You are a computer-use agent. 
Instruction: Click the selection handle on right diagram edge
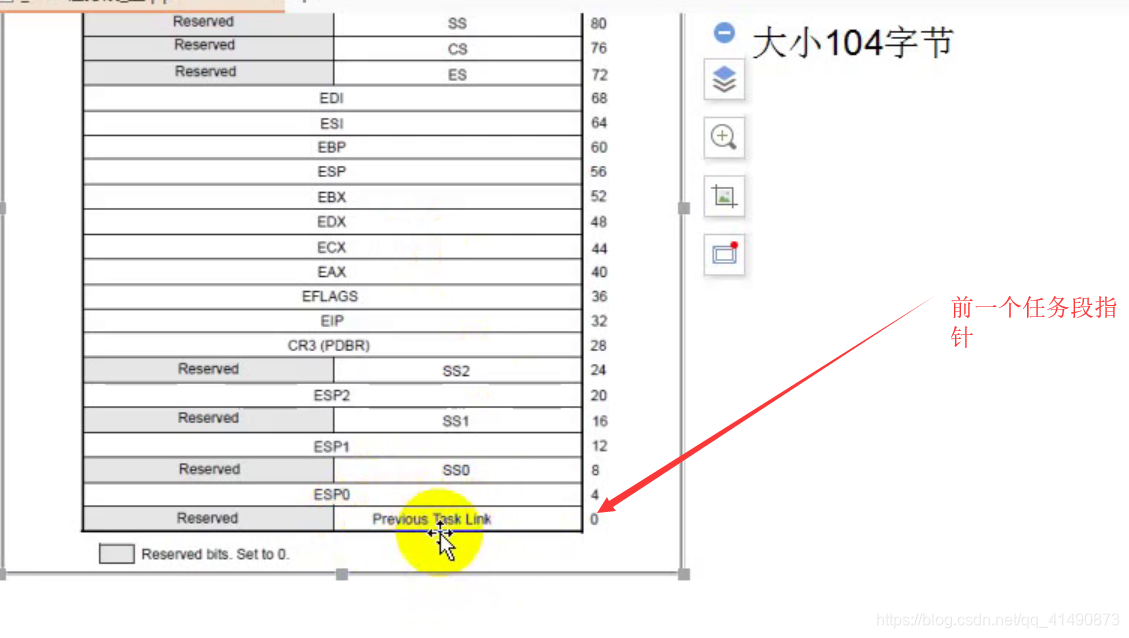click(x=684, y=207)
